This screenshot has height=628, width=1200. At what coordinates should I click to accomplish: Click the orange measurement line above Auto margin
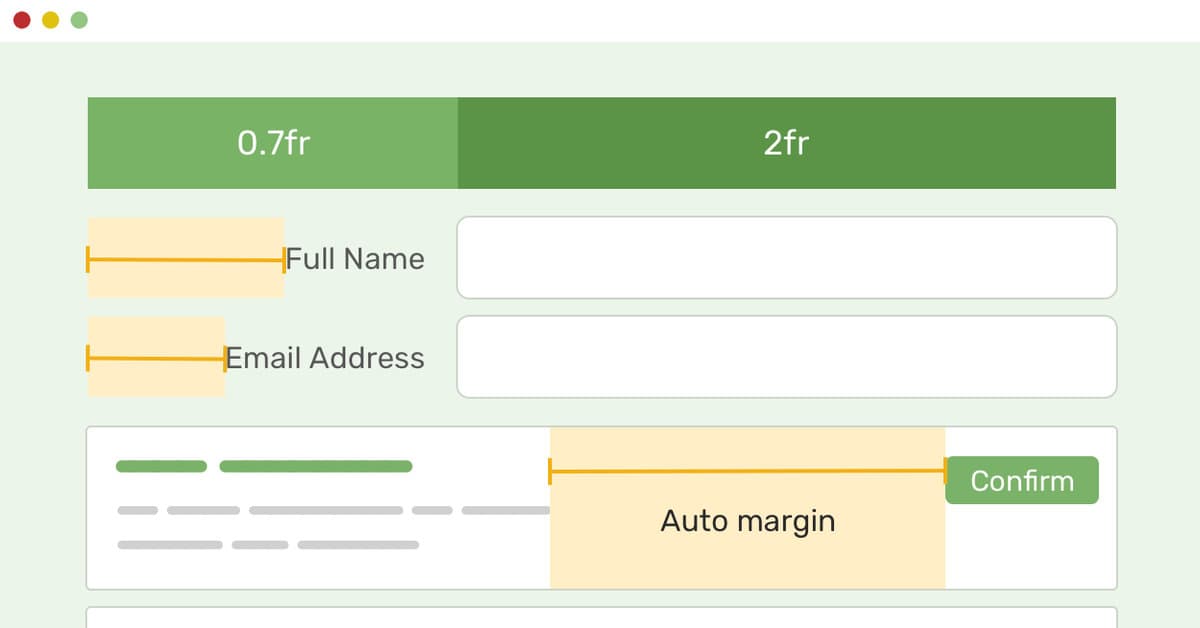click(747, 471)
